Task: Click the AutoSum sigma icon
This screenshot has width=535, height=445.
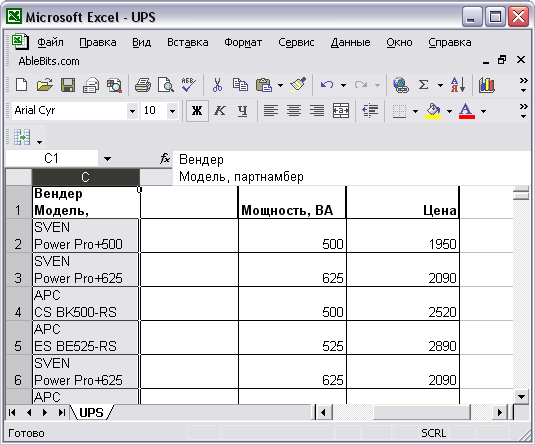Action: click(x=423, y=85)
